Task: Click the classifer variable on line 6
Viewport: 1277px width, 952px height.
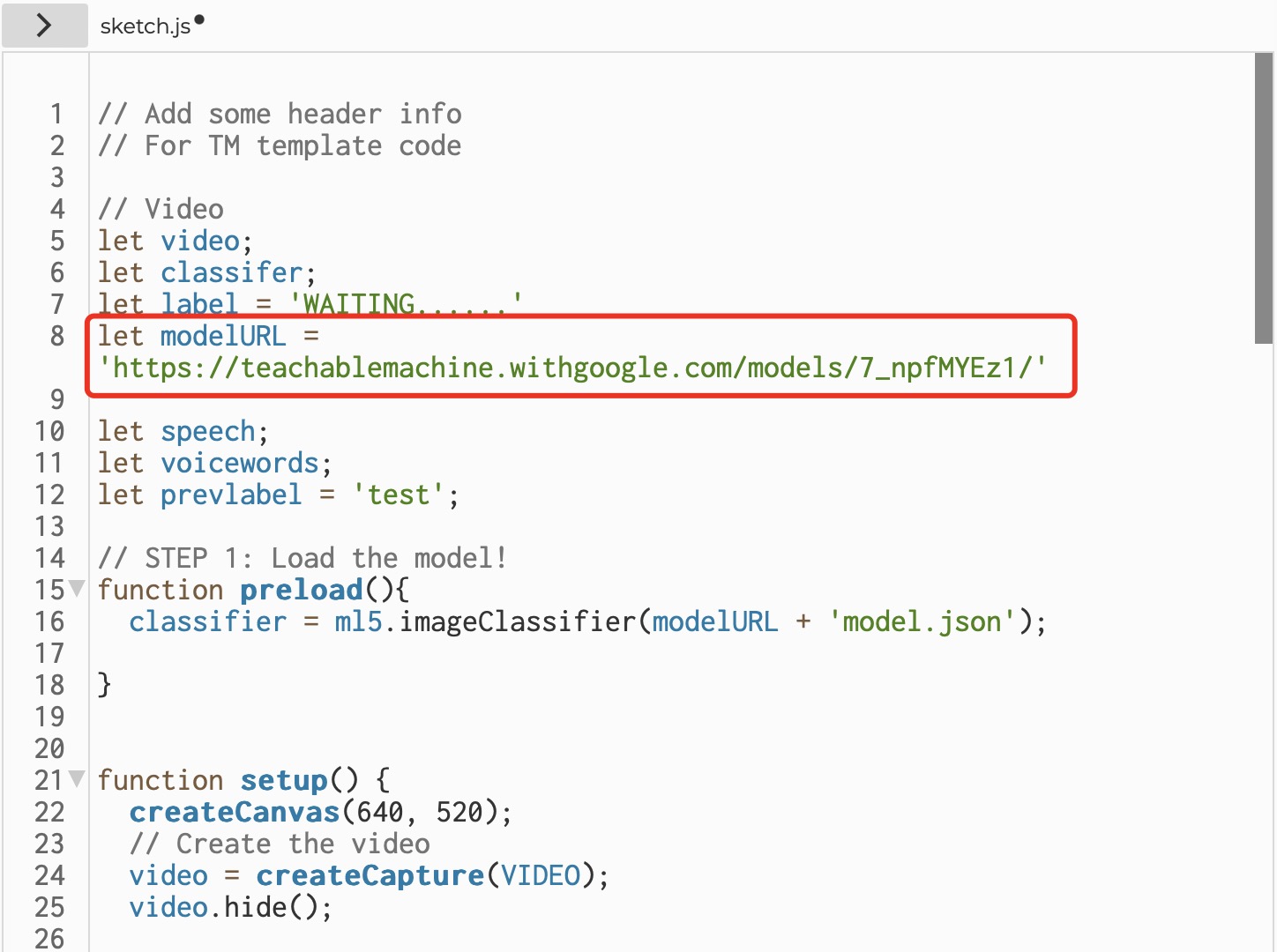Action: pyautogui.click(x=231, y=272)
